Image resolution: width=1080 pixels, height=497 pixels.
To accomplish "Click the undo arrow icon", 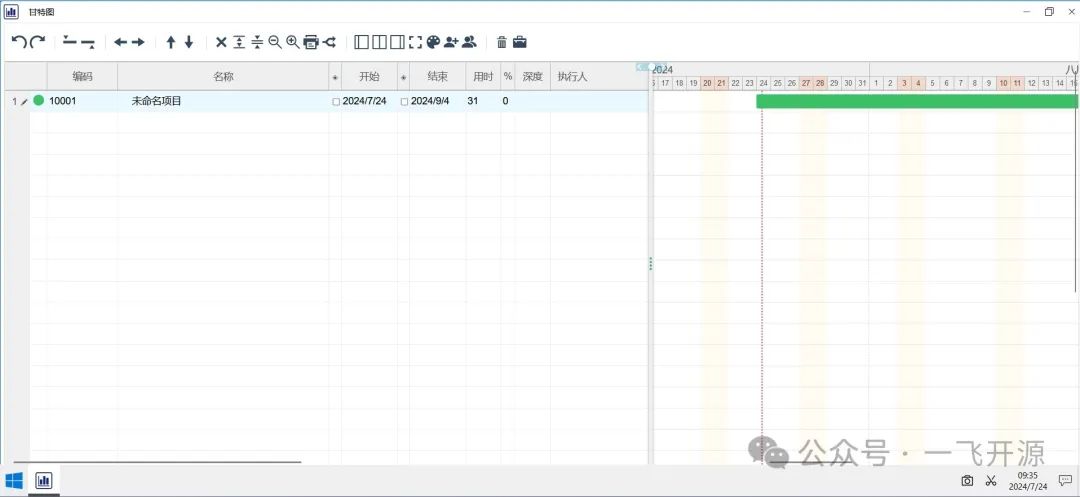I will click(x=18, y=42).
